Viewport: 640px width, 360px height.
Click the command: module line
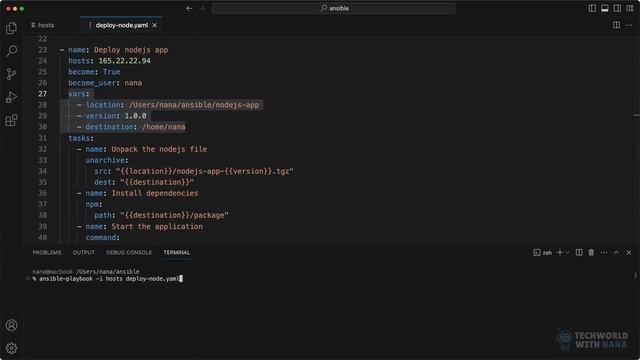[102, 237]
